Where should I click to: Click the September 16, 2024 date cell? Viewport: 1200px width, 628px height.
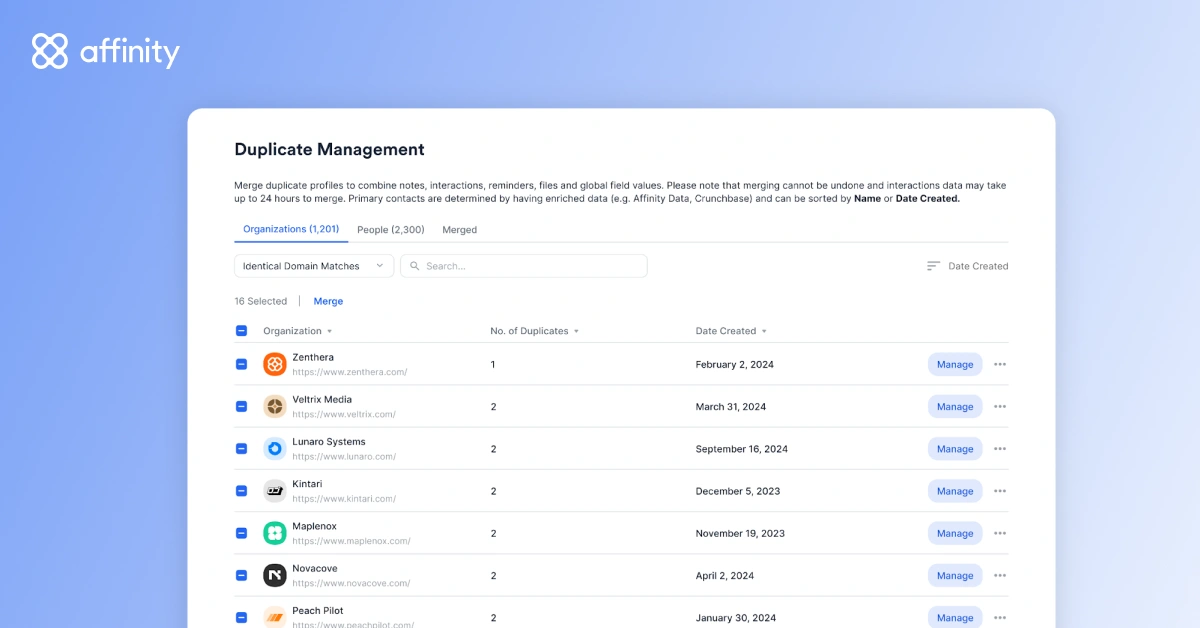(742, 449)
